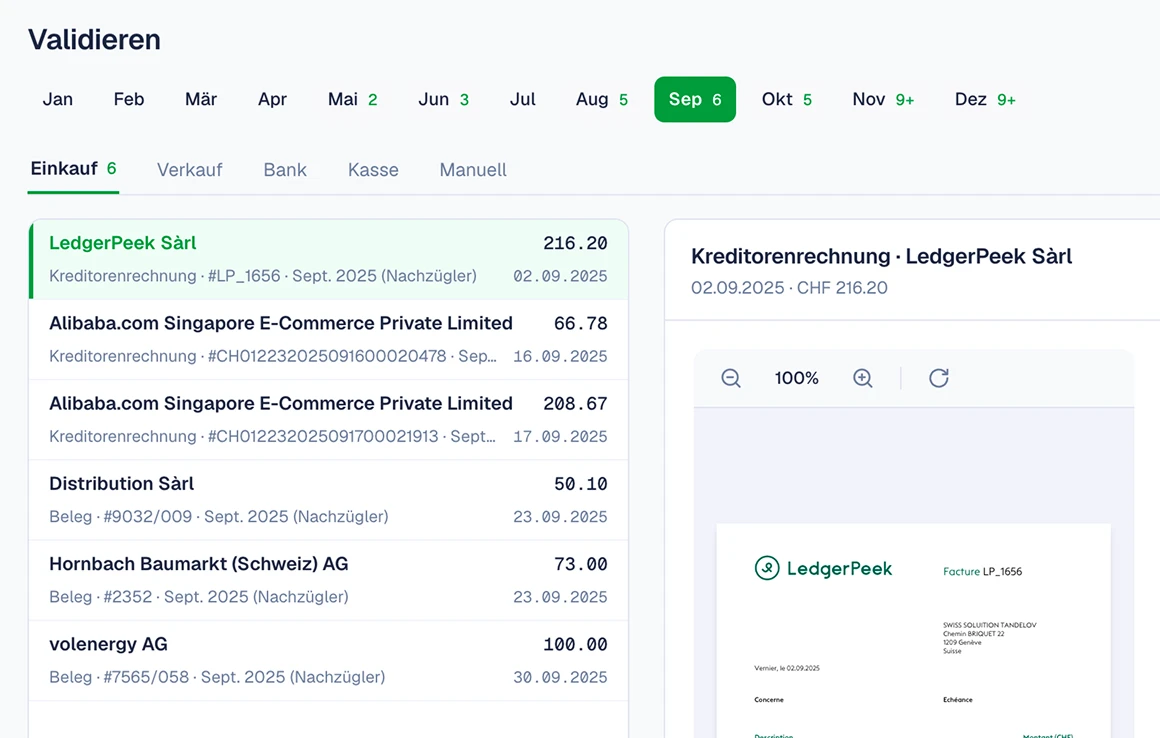Click the SWISS SOLUTION TANDELOV address block

989,637
